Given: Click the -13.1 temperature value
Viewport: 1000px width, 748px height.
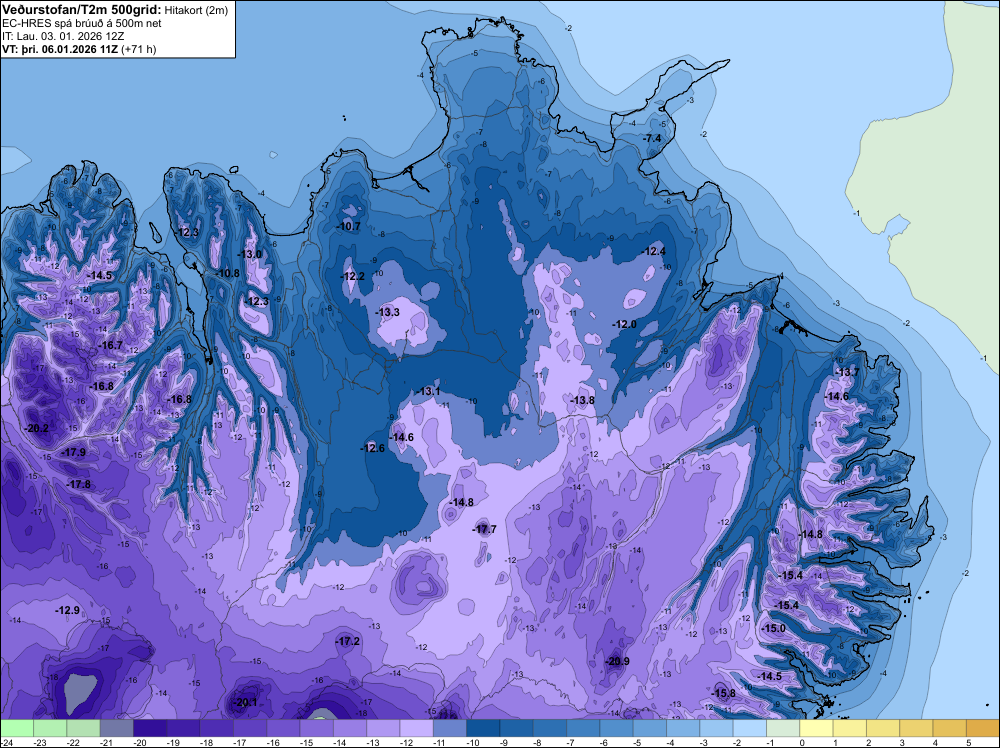Looking at the screenshot, I should (428, 391).
